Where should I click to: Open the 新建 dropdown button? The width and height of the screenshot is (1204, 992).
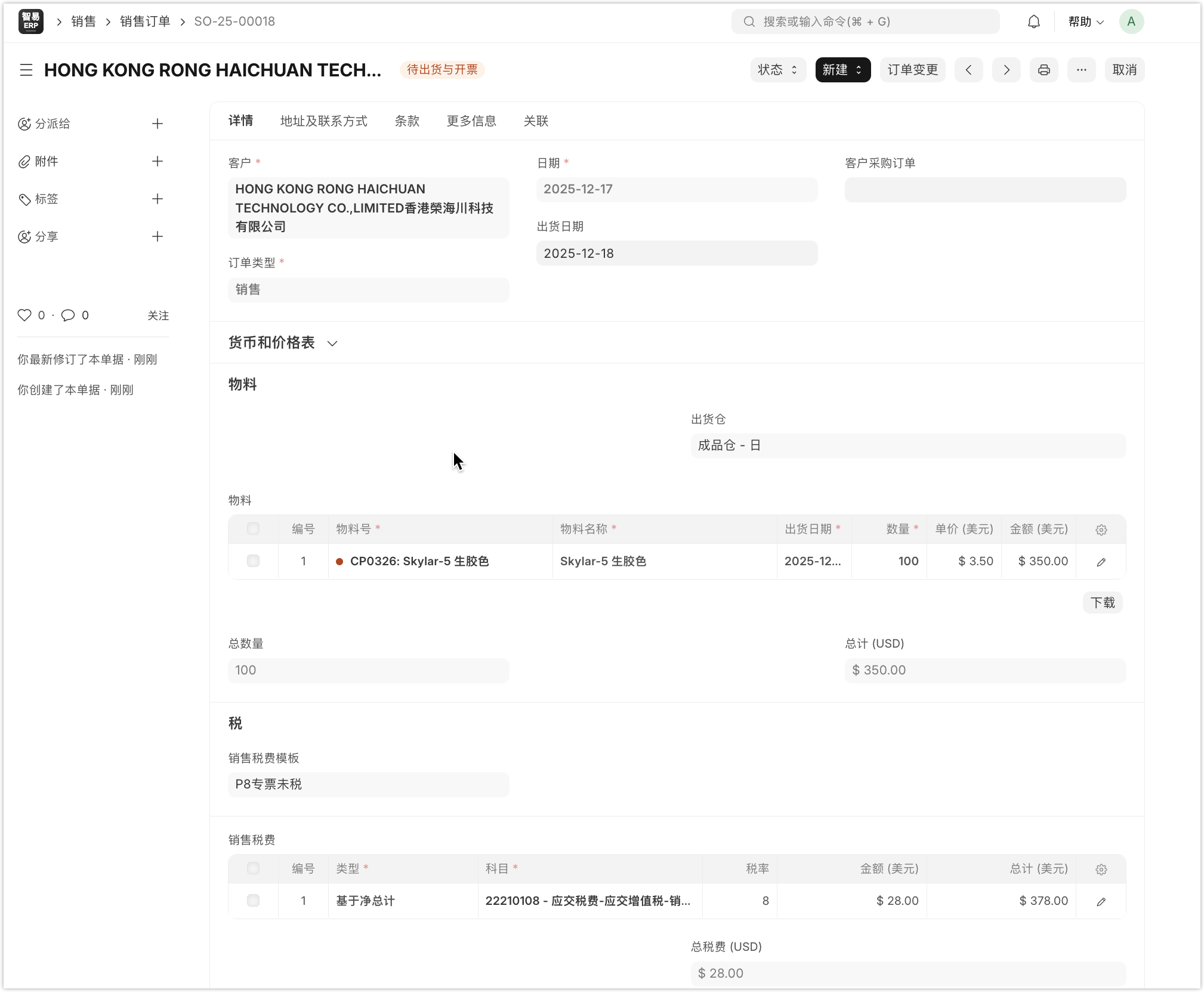pyautogui.click(x=842, y=70)
